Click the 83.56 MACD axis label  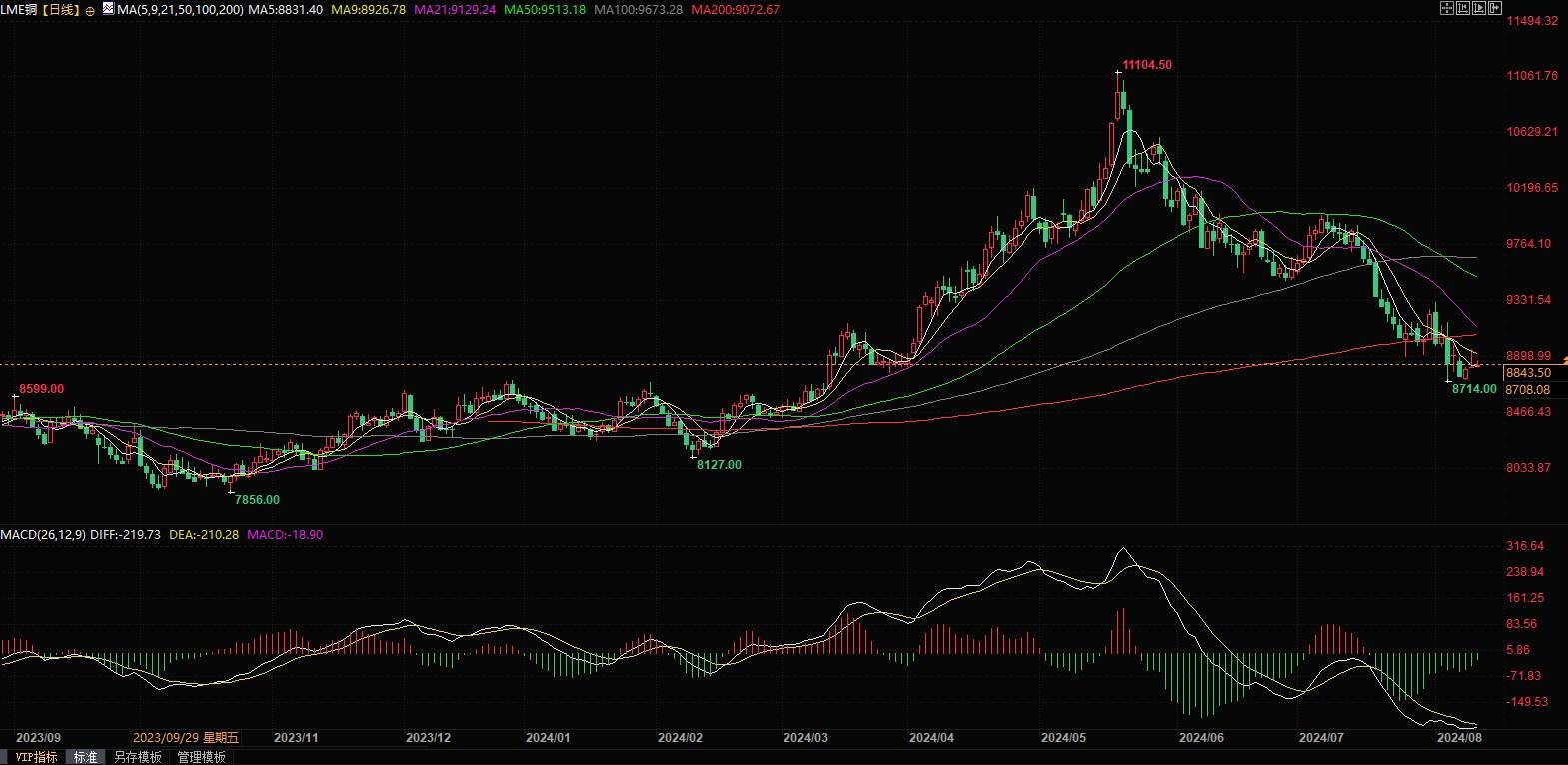[x=1522, y=624]
